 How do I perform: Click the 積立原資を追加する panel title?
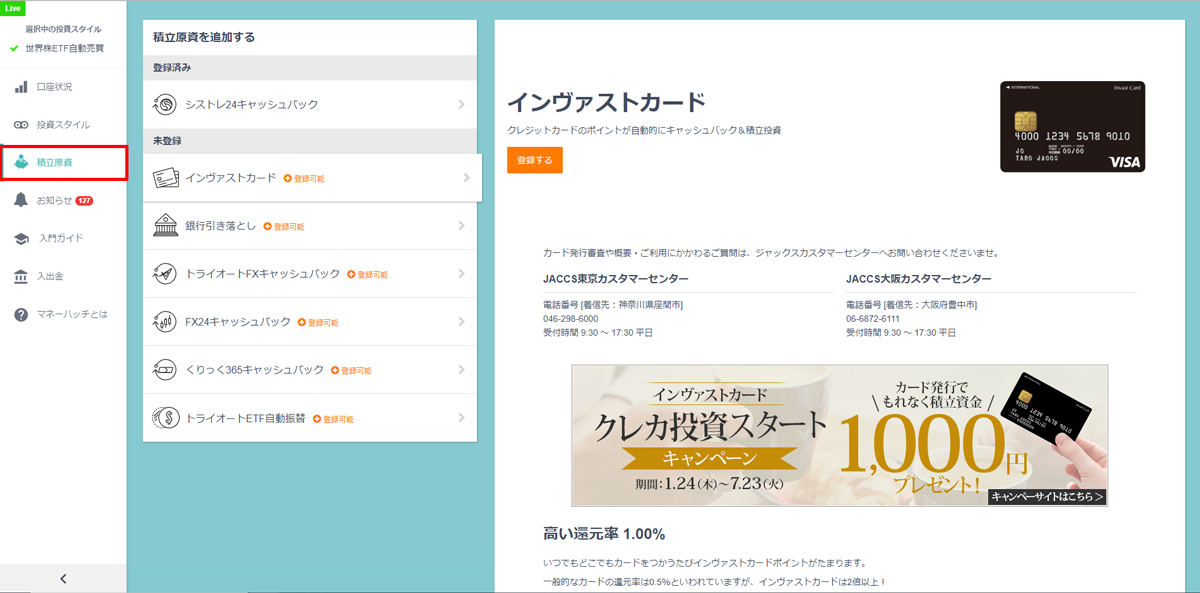pos(204,37)
